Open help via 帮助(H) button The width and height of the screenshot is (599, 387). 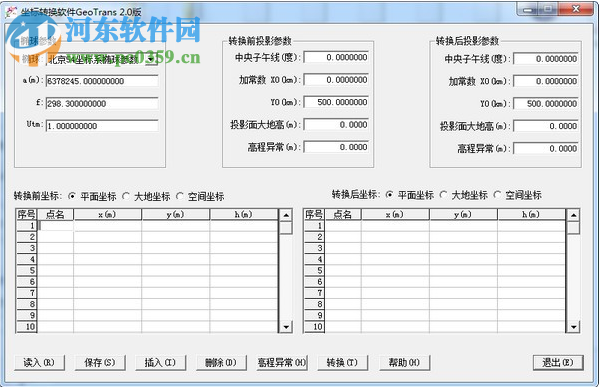pos(405,363)
